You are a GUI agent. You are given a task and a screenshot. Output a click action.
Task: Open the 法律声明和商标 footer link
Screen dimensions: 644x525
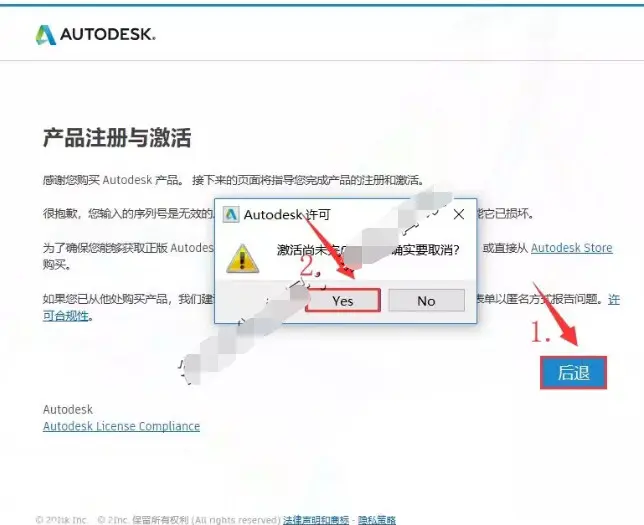[x=316, y=520]
